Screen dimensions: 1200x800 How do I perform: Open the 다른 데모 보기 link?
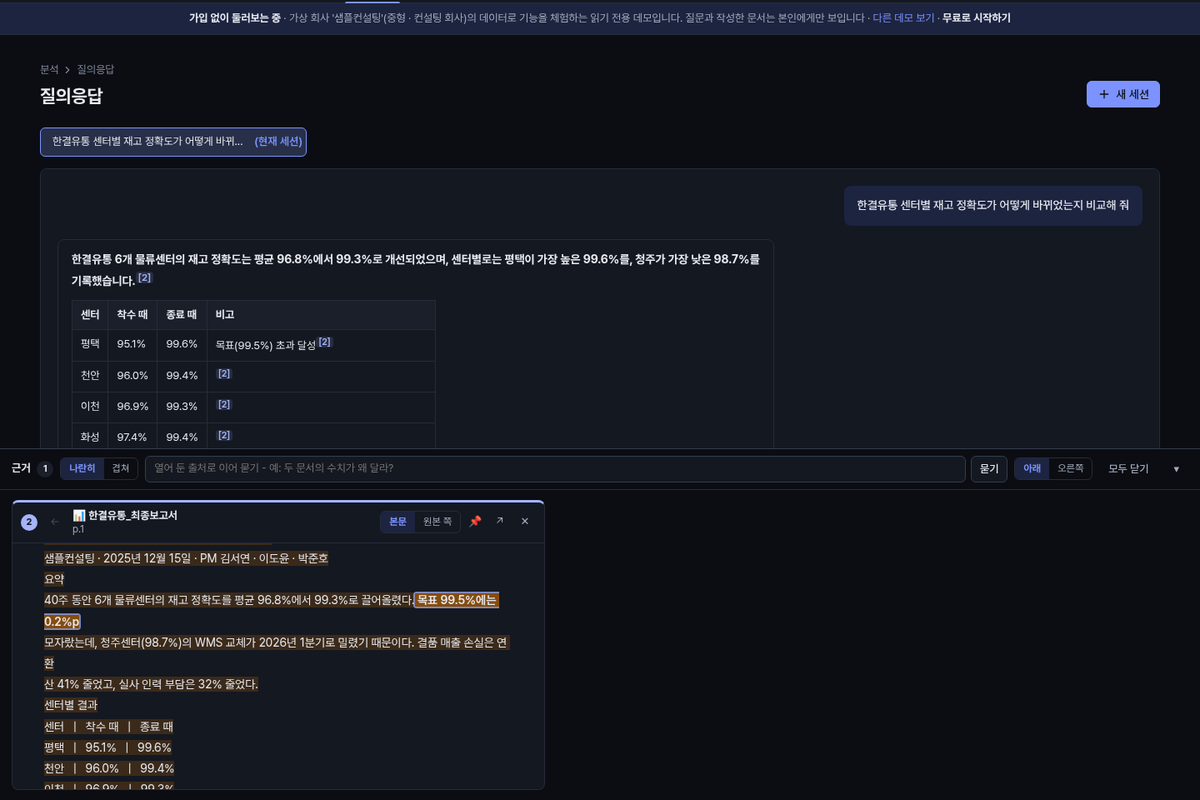tap(903, 18)
